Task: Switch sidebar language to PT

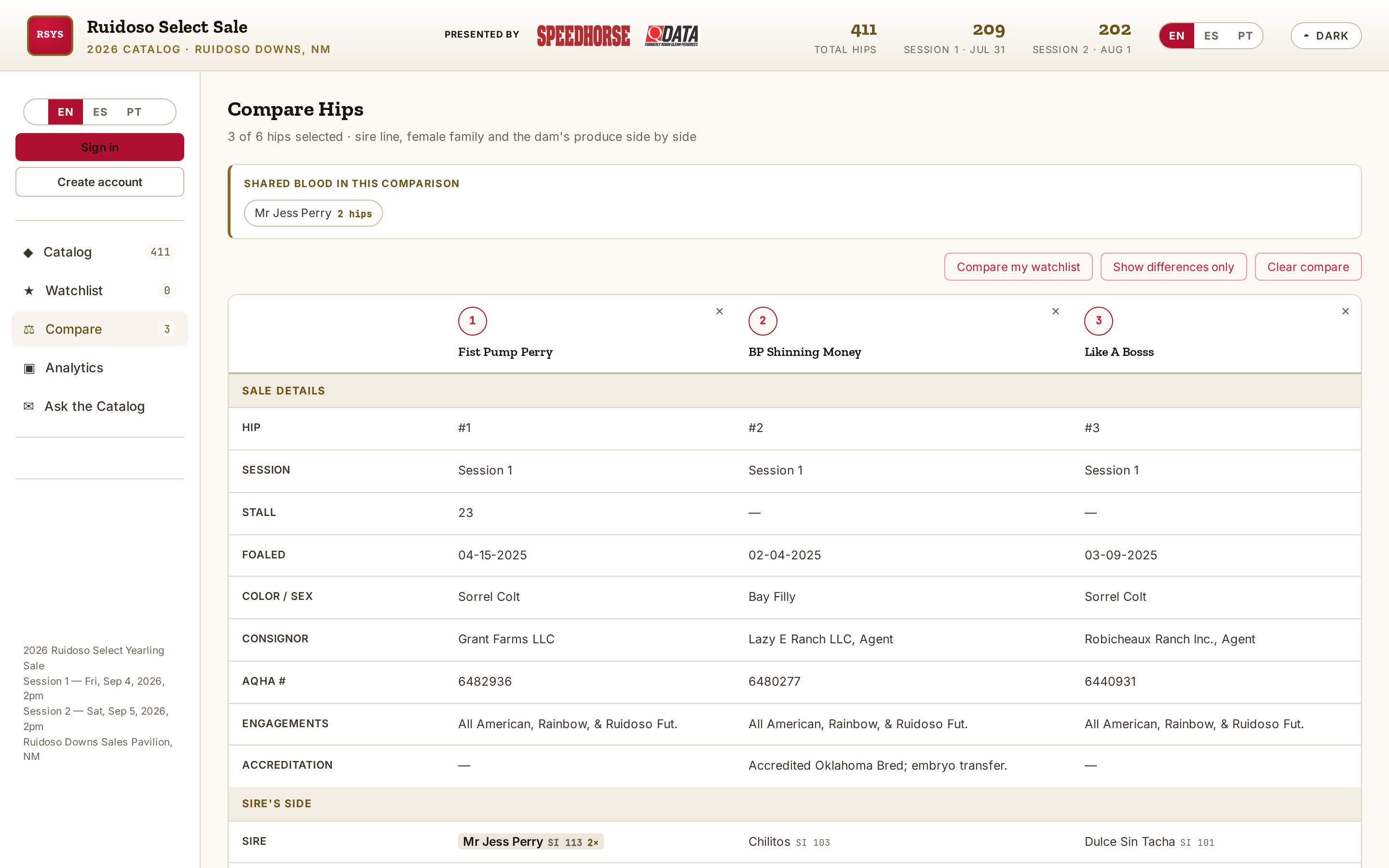Action: pos(134,112)
